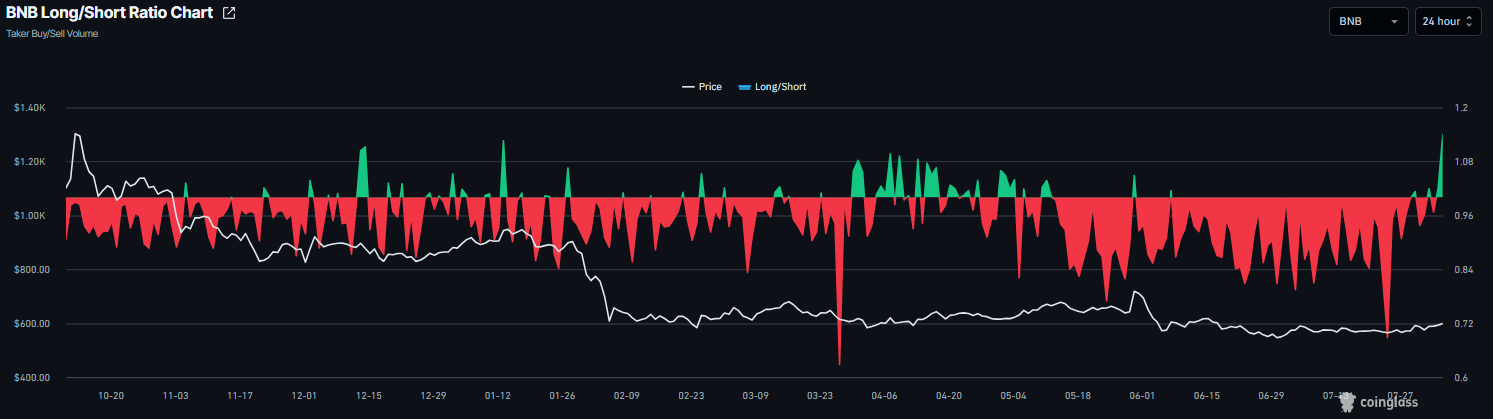Toggle the Long/Short series legend label
The image size is (1493, 419).
click(x=780, y=87)
